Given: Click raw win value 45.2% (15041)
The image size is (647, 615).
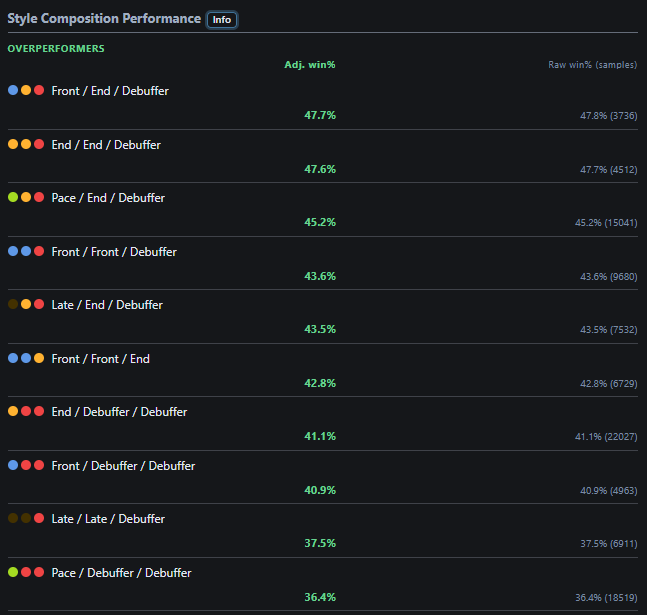Looking at the screenshot, I should (606, 223).
